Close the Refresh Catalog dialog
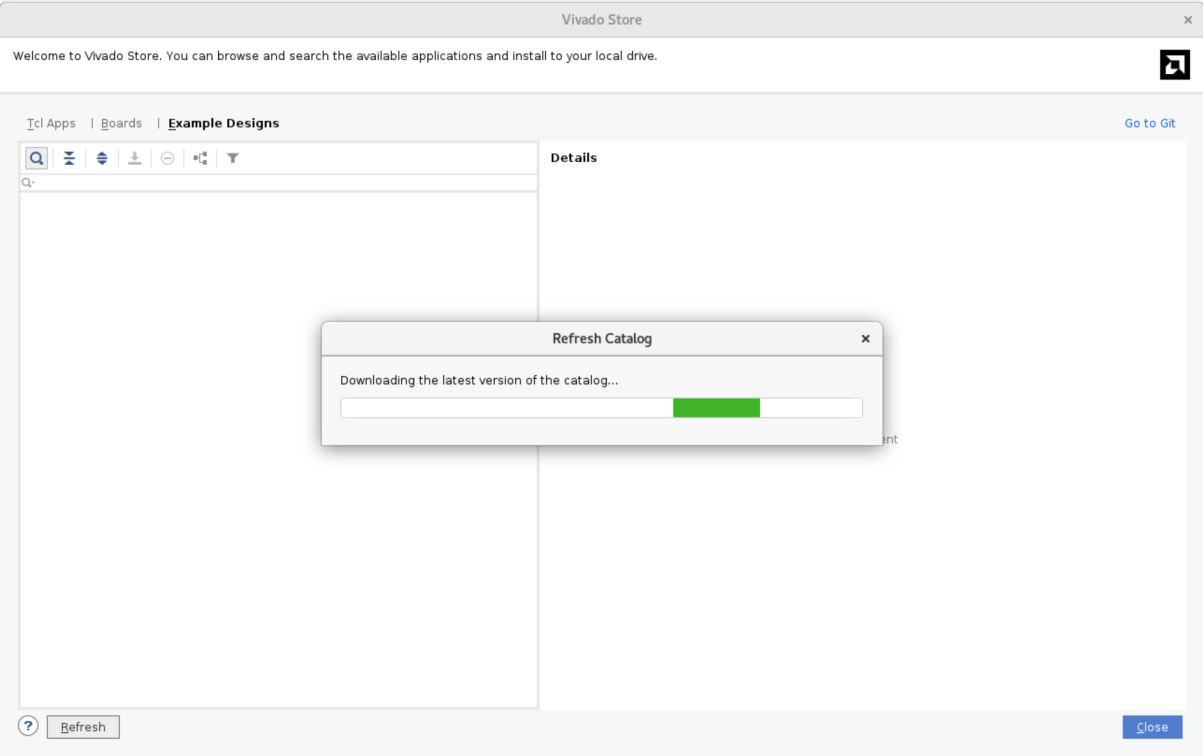Screen dimensions: 1203x756 [865, 339]
